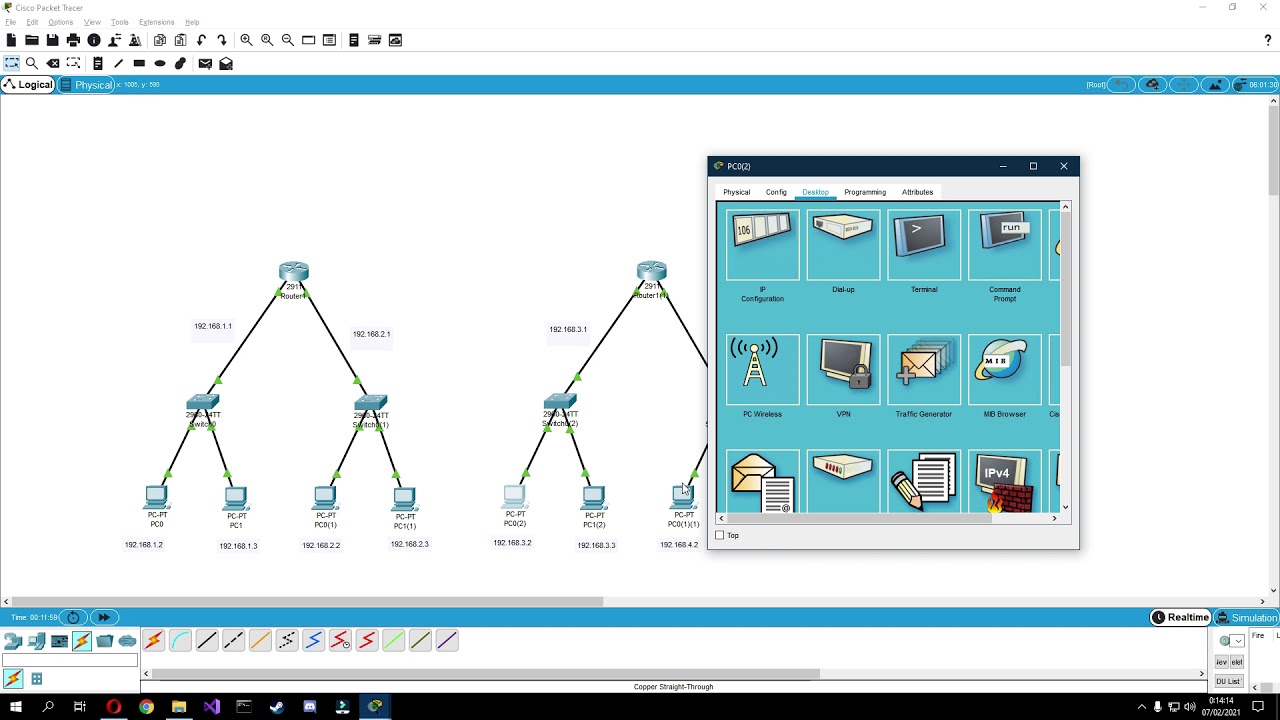Screen dimensions: 1280x720
Task: Switch to Realtime mode
Action: pyautogui.click(x=1181, y=617)
